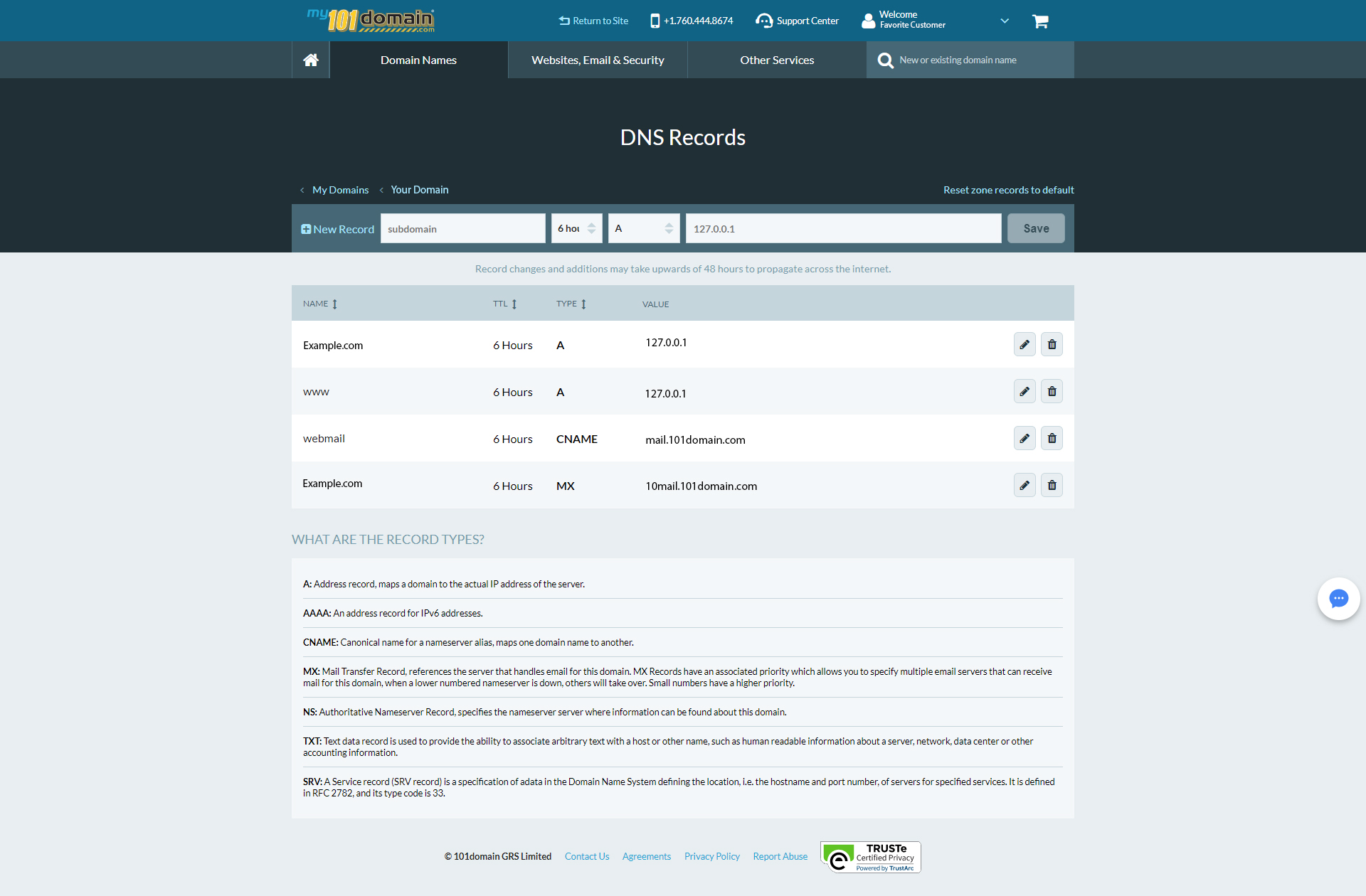The image size is (1366, 896).
Task: Edit the Example.com MX record
Action: [x=1024, y=485]
